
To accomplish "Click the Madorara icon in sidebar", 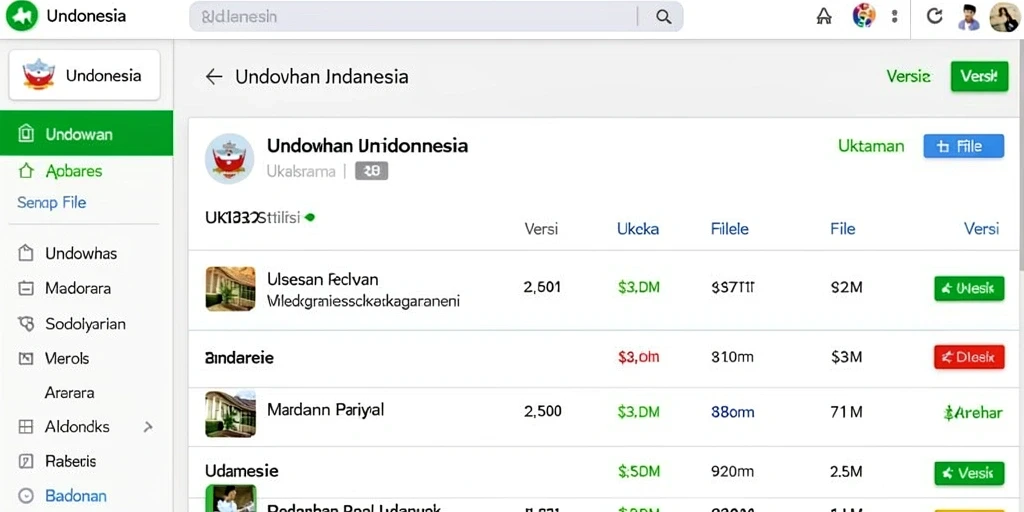I will 25,288.
